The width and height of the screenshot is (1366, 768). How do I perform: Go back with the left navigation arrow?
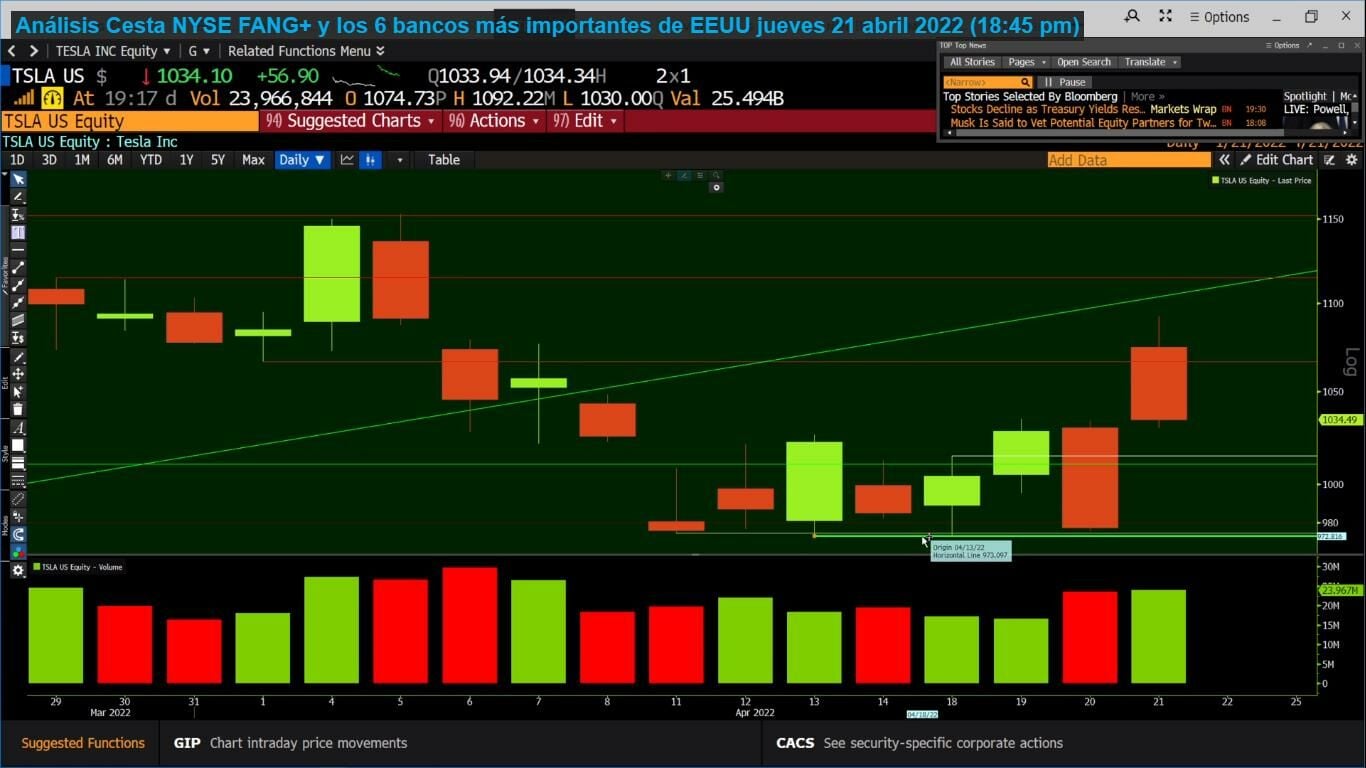pyautogui.click(x=11, y=51)
